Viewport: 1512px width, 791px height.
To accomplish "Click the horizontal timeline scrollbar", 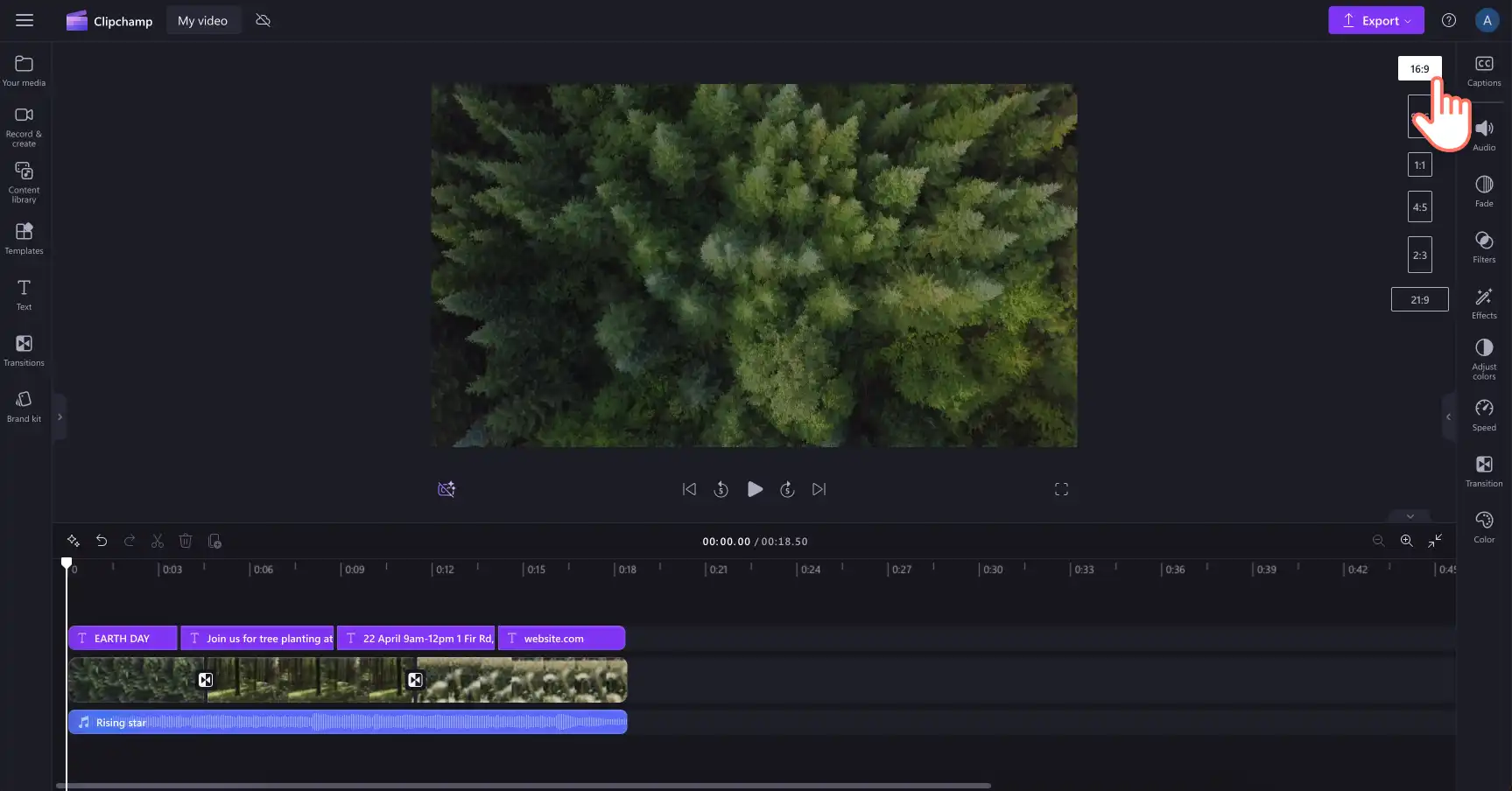I will pos(524,786).
